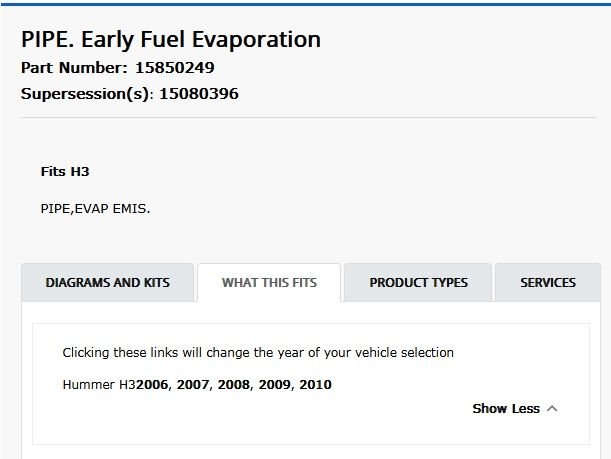Screen dimensions: 611x459
Task: Click the Fits H3 text
Action: (65, 171)
